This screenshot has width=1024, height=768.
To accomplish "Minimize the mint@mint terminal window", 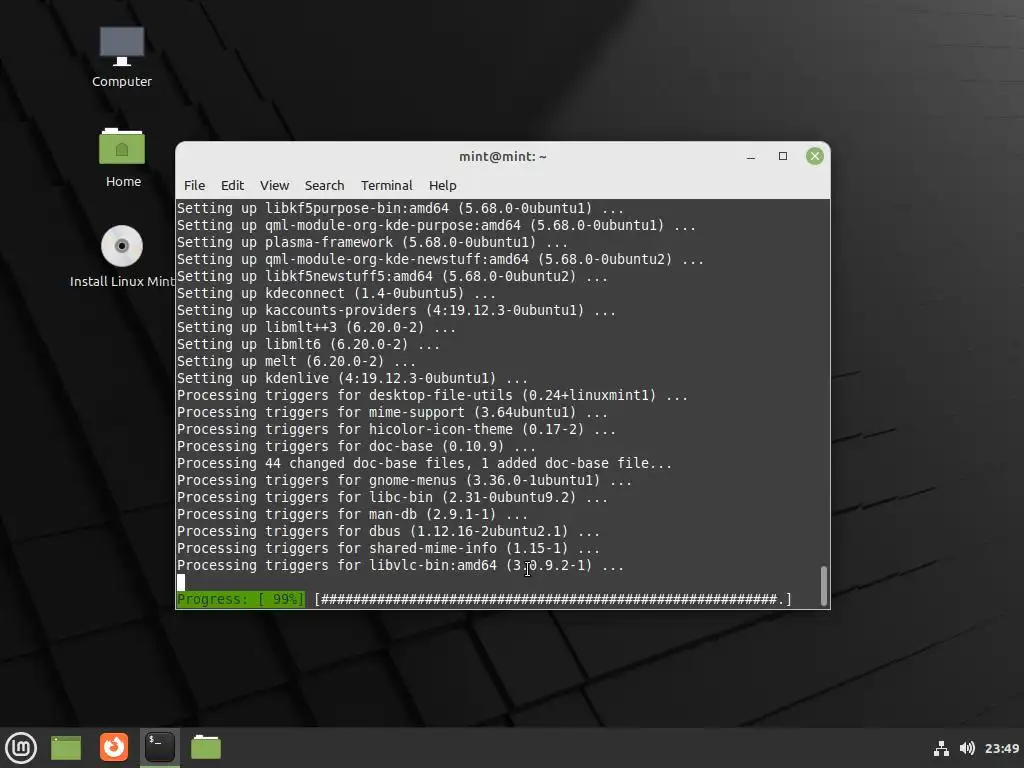I will [751, 157].
